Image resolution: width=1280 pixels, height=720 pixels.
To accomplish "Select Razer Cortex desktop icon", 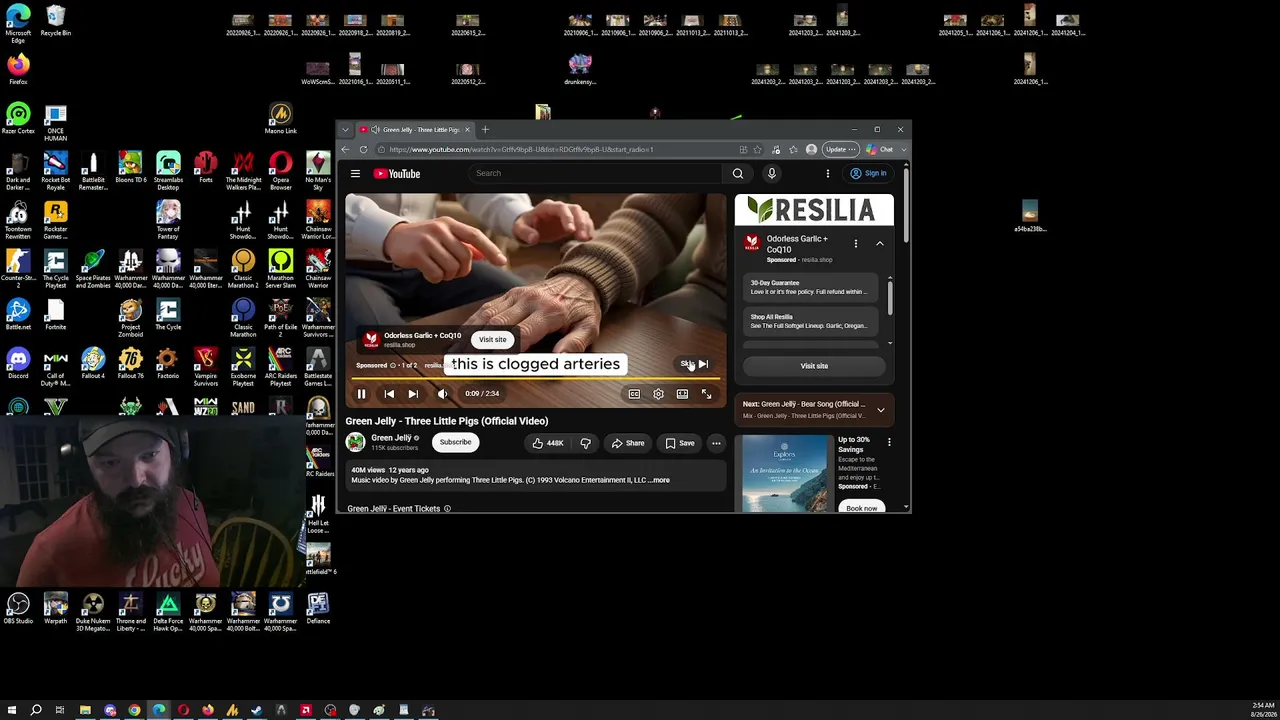I will click(18, 118).
